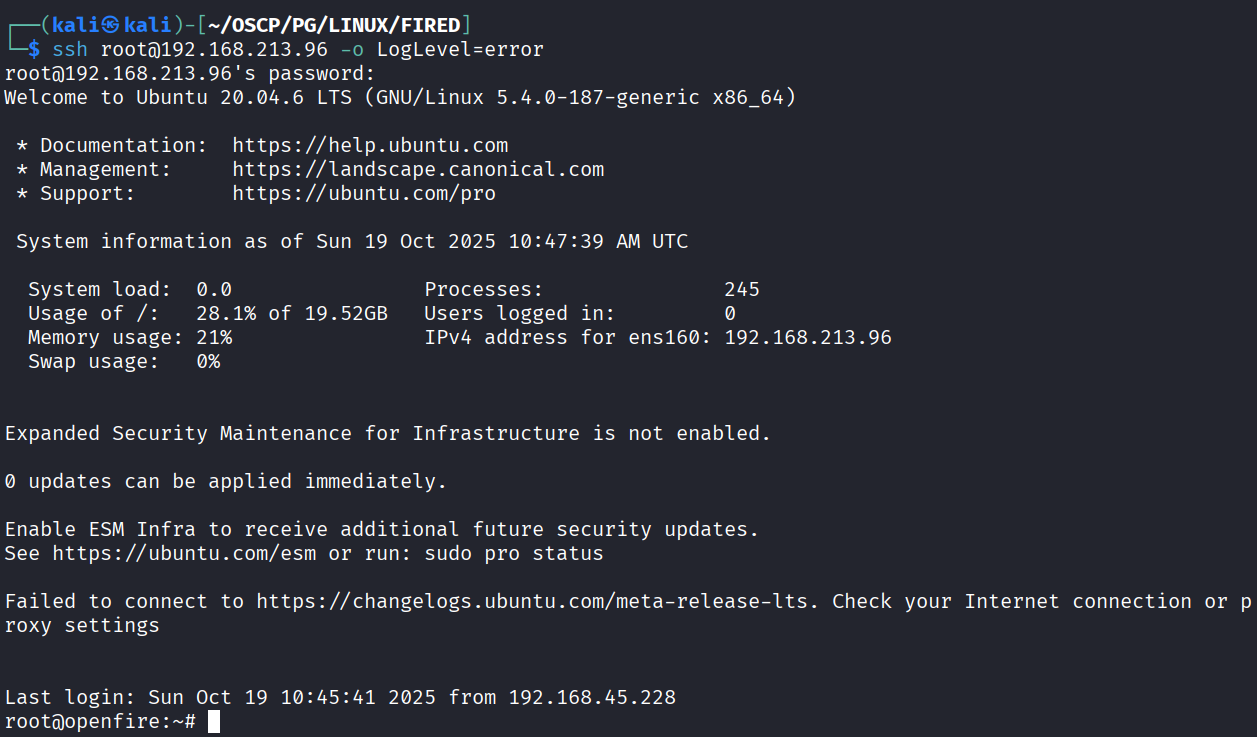The image size is (1257, 737).
Task: Click the terminal cursor block
Action: point(214,722)
